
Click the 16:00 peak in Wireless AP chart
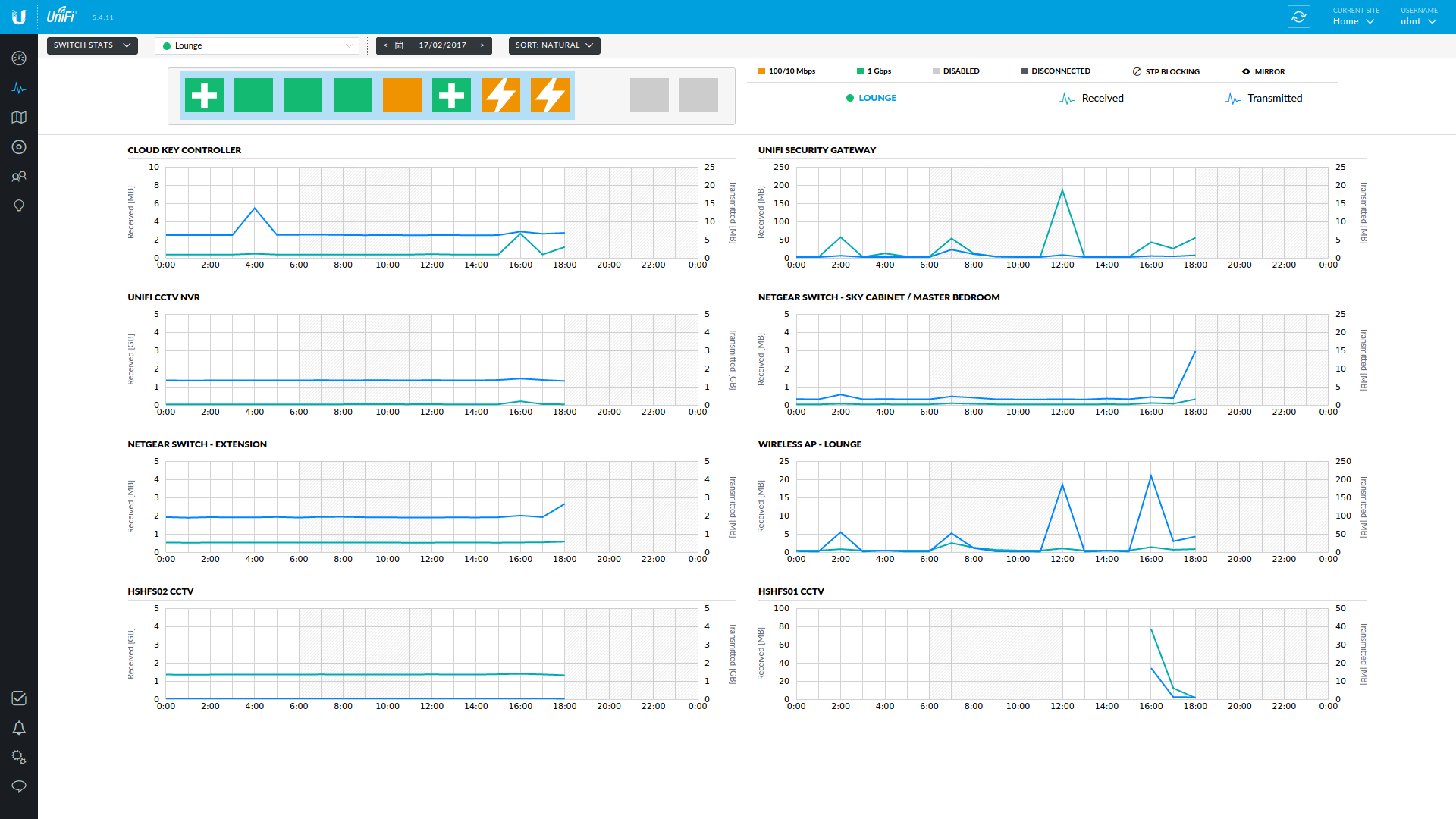tap(1151, 475)
